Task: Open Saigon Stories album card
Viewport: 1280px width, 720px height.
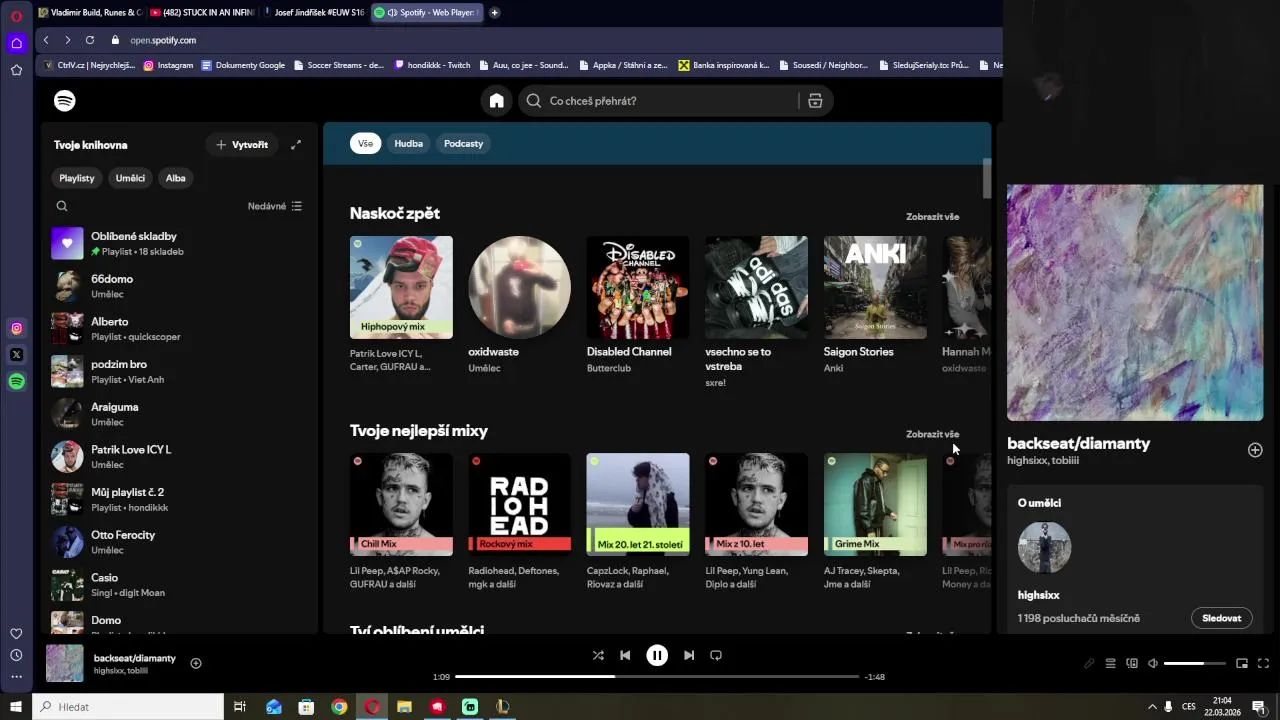Action: (x=875, y=304)
